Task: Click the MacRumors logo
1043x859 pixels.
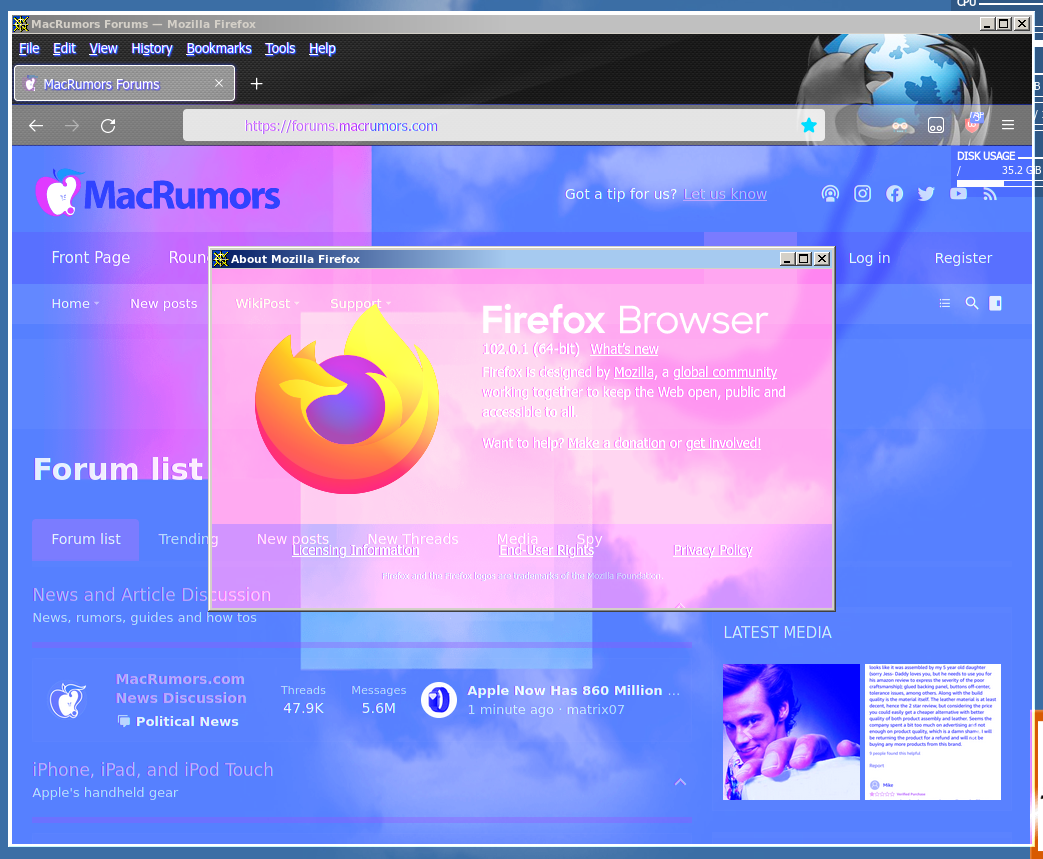Action: pyautogui.click(x=157, y=193)
